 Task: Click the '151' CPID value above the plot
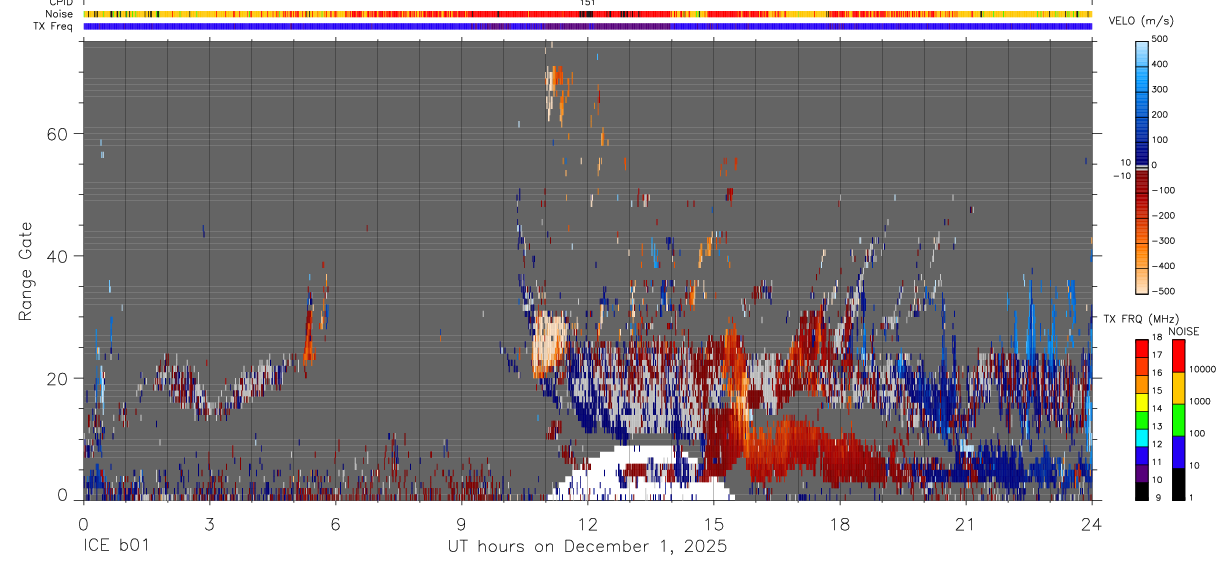click(588, 3)
